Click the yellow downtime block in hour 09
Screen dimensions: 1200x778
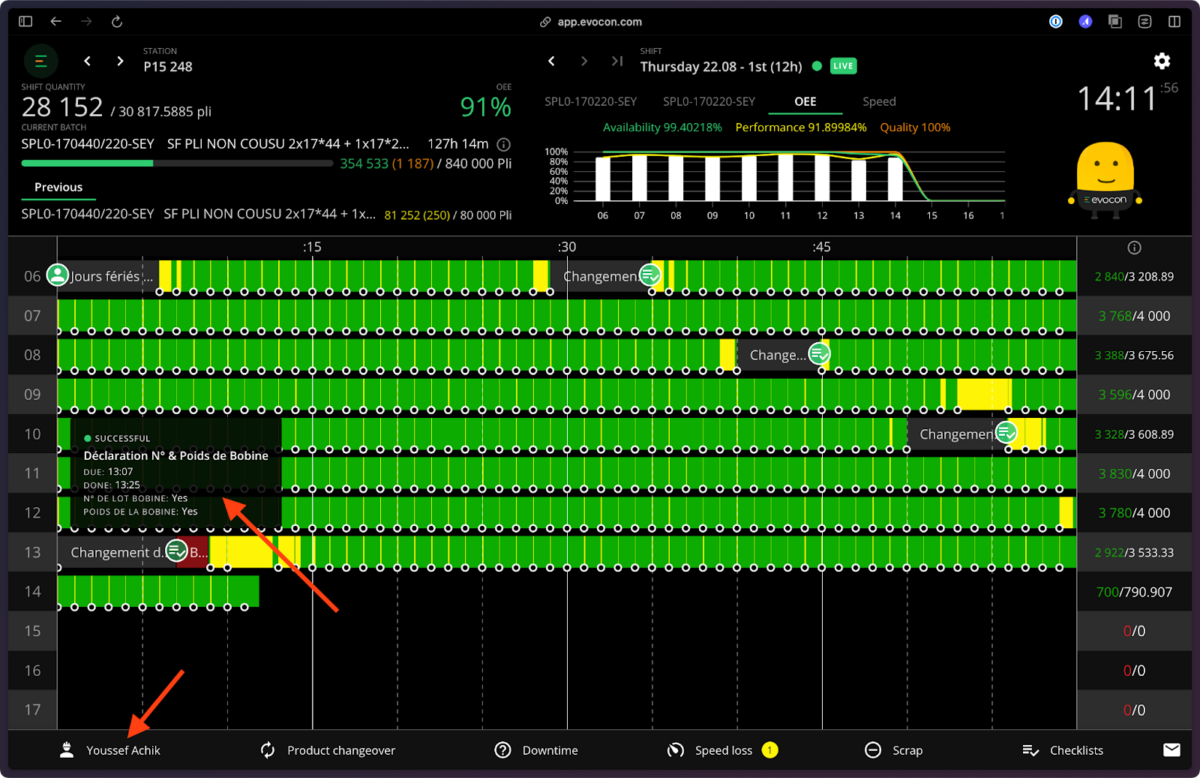(983, 394)
